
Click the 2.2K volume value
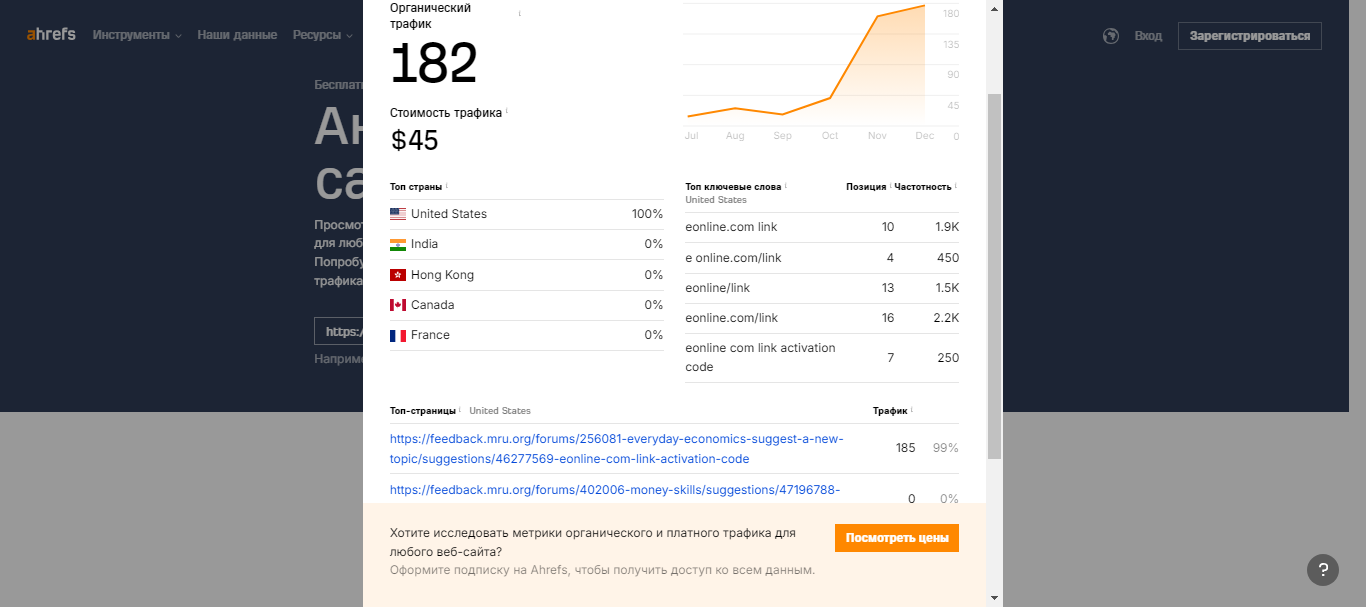point(947,318)
